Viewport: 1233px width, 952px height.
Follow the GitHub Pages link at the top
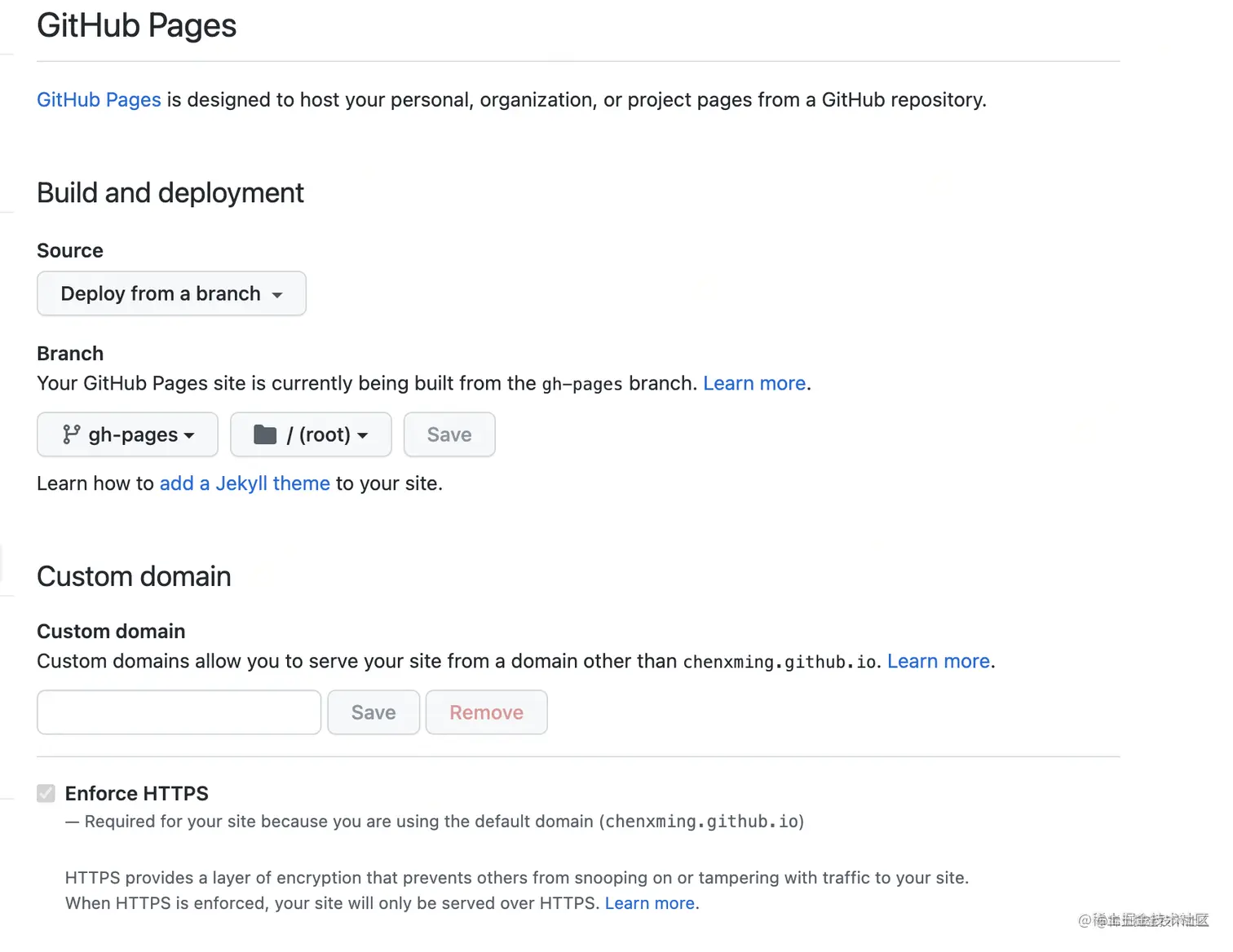tap(98, 99)
